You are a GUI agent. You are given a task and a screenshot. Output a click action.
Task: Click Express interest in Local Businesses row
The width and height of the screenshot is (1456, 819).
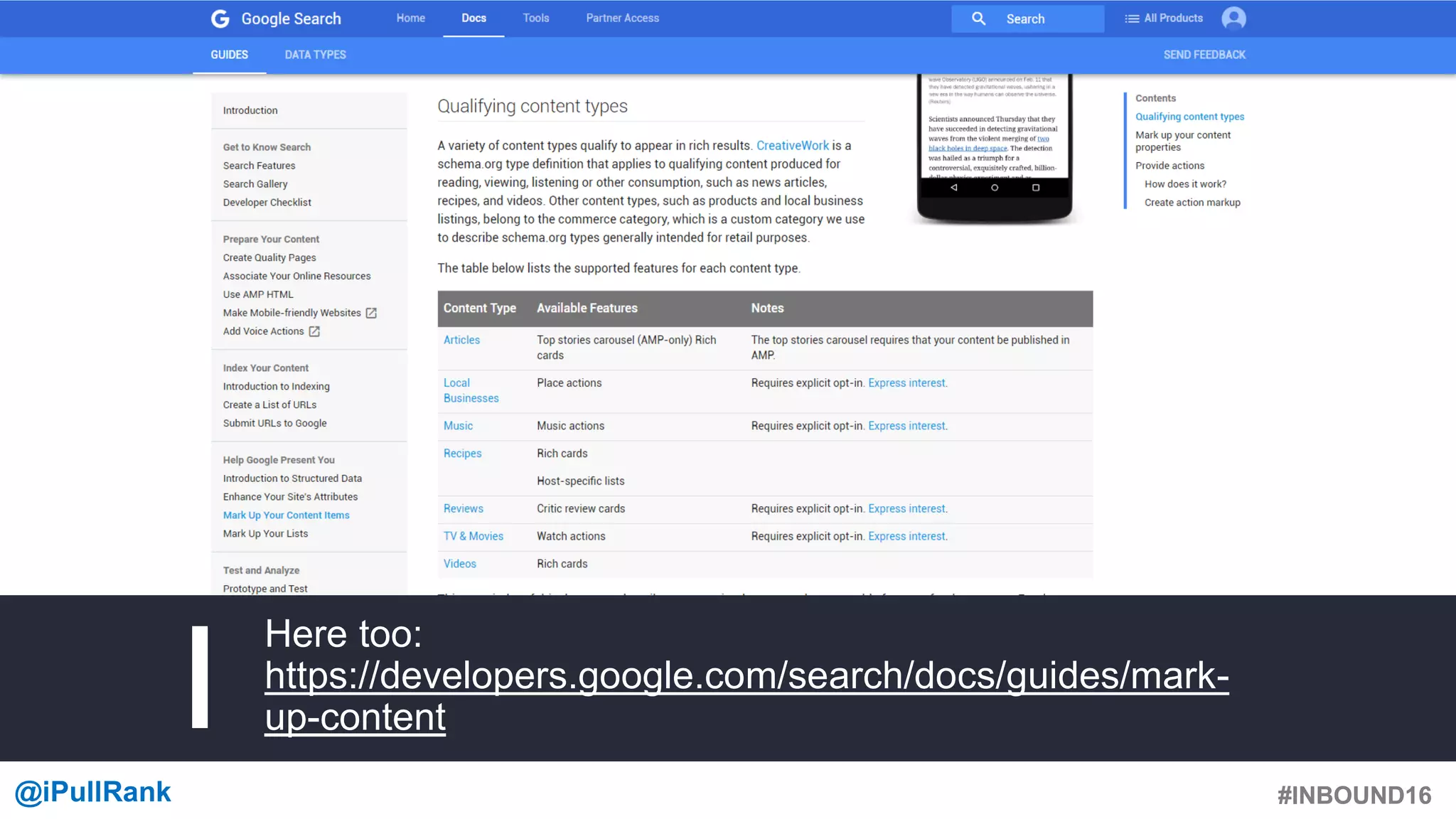coord(907,383)
